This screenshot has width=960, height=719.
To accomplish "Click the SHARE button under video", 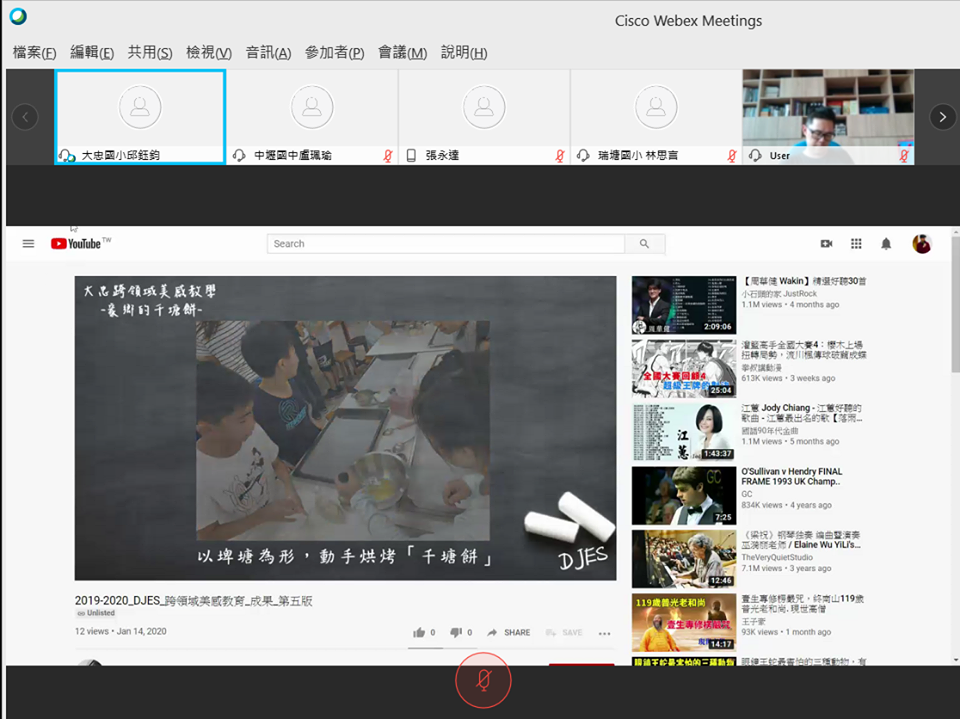I will point(509,633).
